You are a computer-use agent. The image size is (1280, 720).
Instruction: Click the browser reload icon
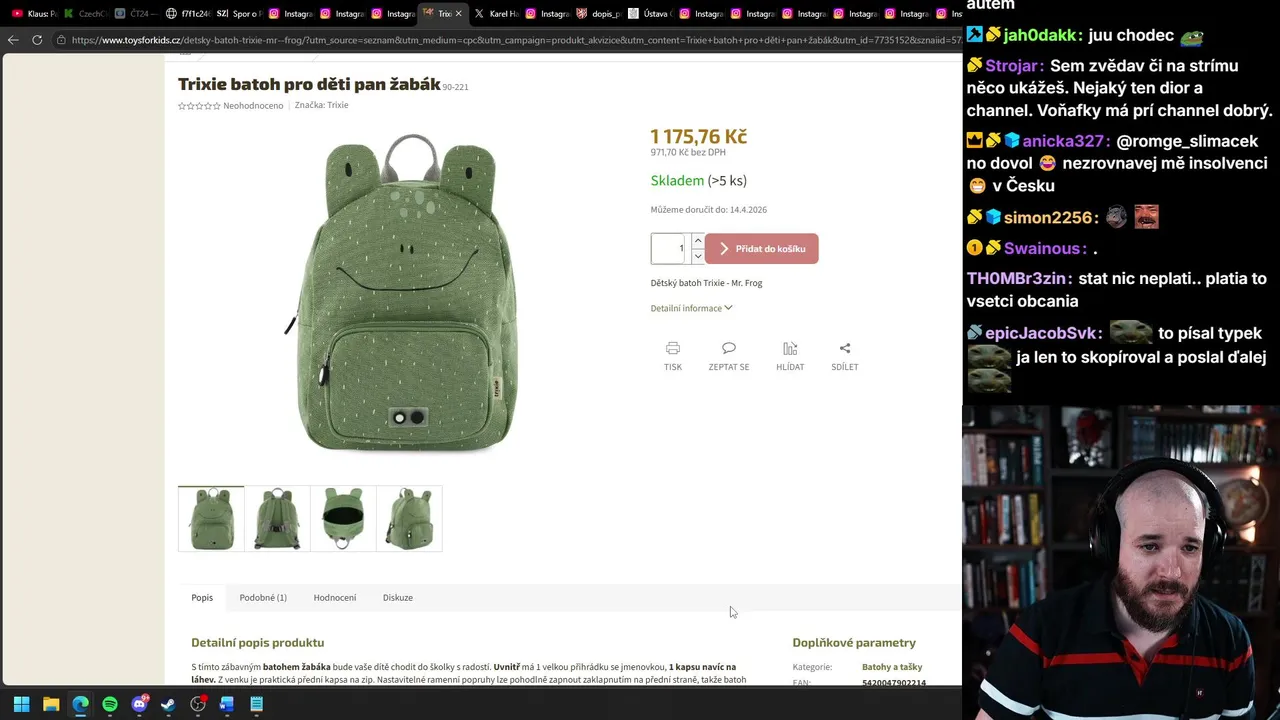pyautogui.click(x=37, y=40)
